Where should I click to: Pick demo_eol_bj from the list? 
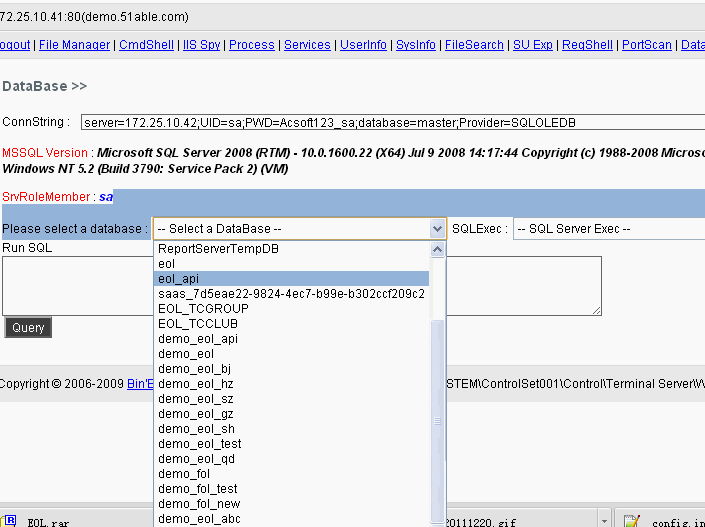pos(291,369)
